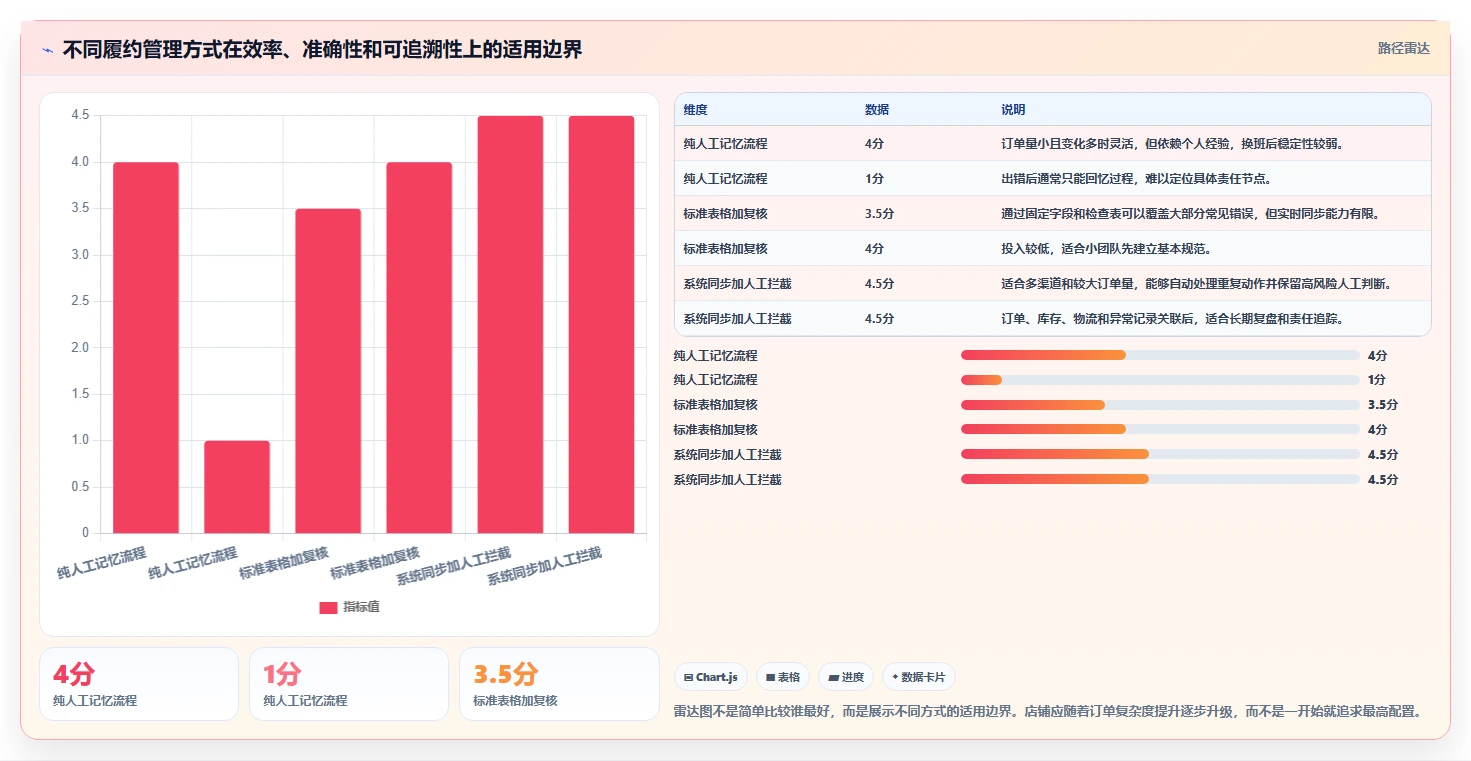Image resolution: width=1471 pixels, height=761 pixels.
Task: Click the 纯人工记忆流程 progress bar showing 1分
Action: pos(1160,380)
